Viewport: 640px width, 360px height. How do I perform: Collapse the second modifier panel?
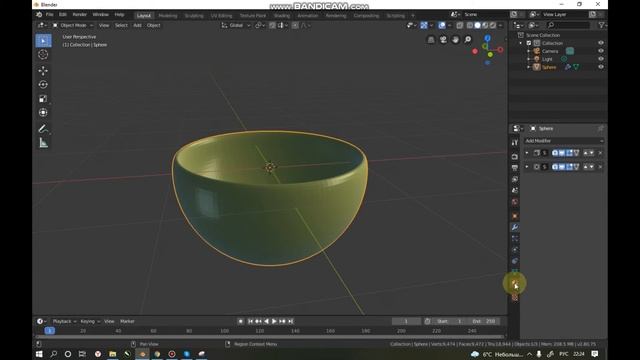[x=527, y=167]
